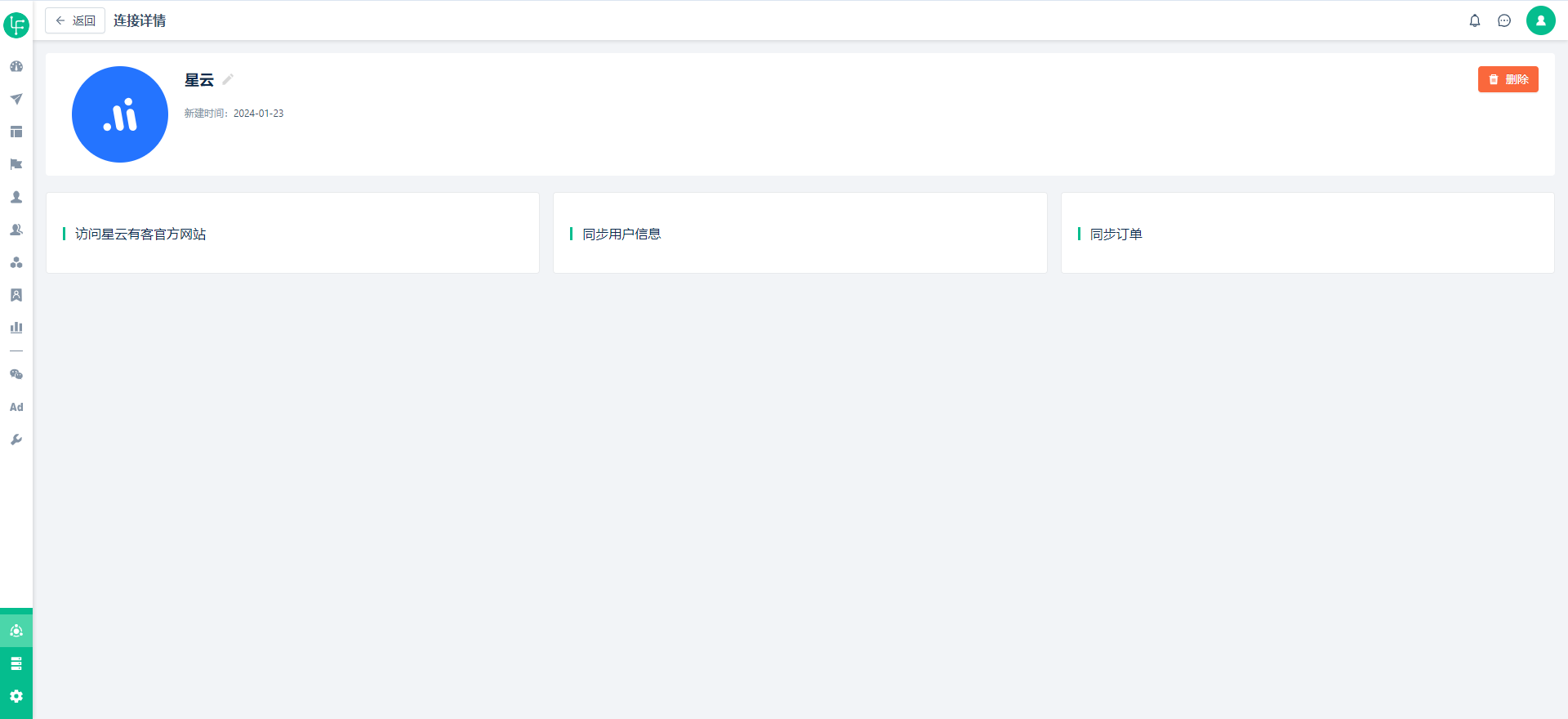The image size is (1568, 719).
Task: Open the server stack icon in green sidebar
Action: click(x=16, y=663)
